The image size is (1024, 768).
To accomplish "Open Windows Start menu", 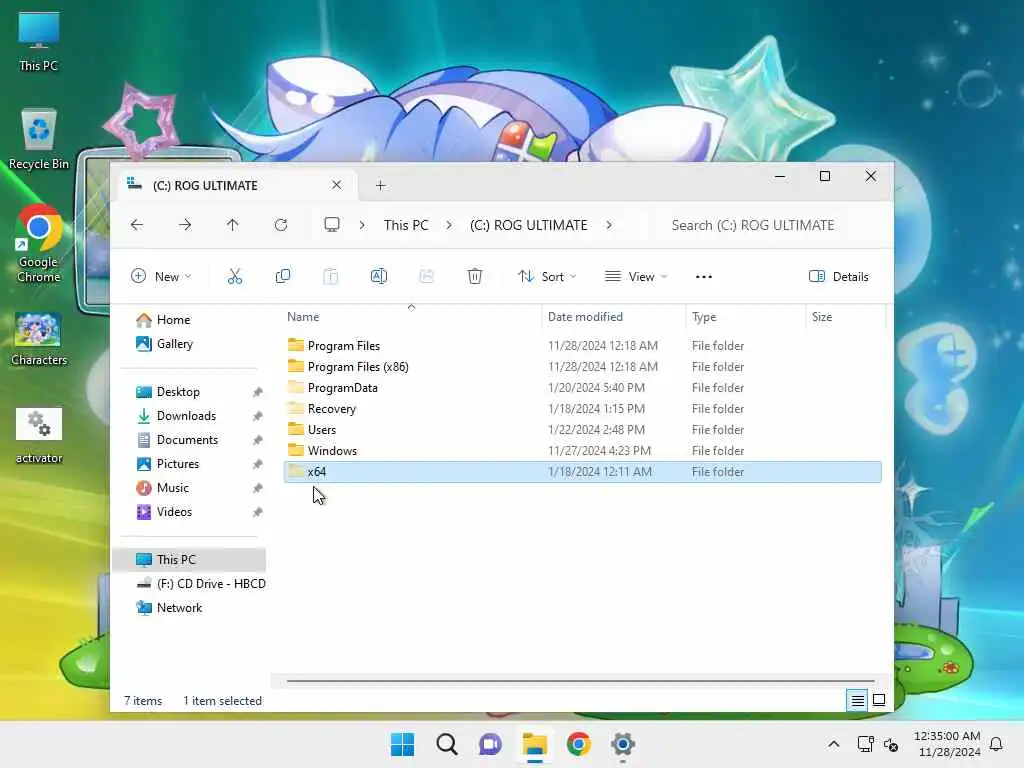I will point(402,744).
